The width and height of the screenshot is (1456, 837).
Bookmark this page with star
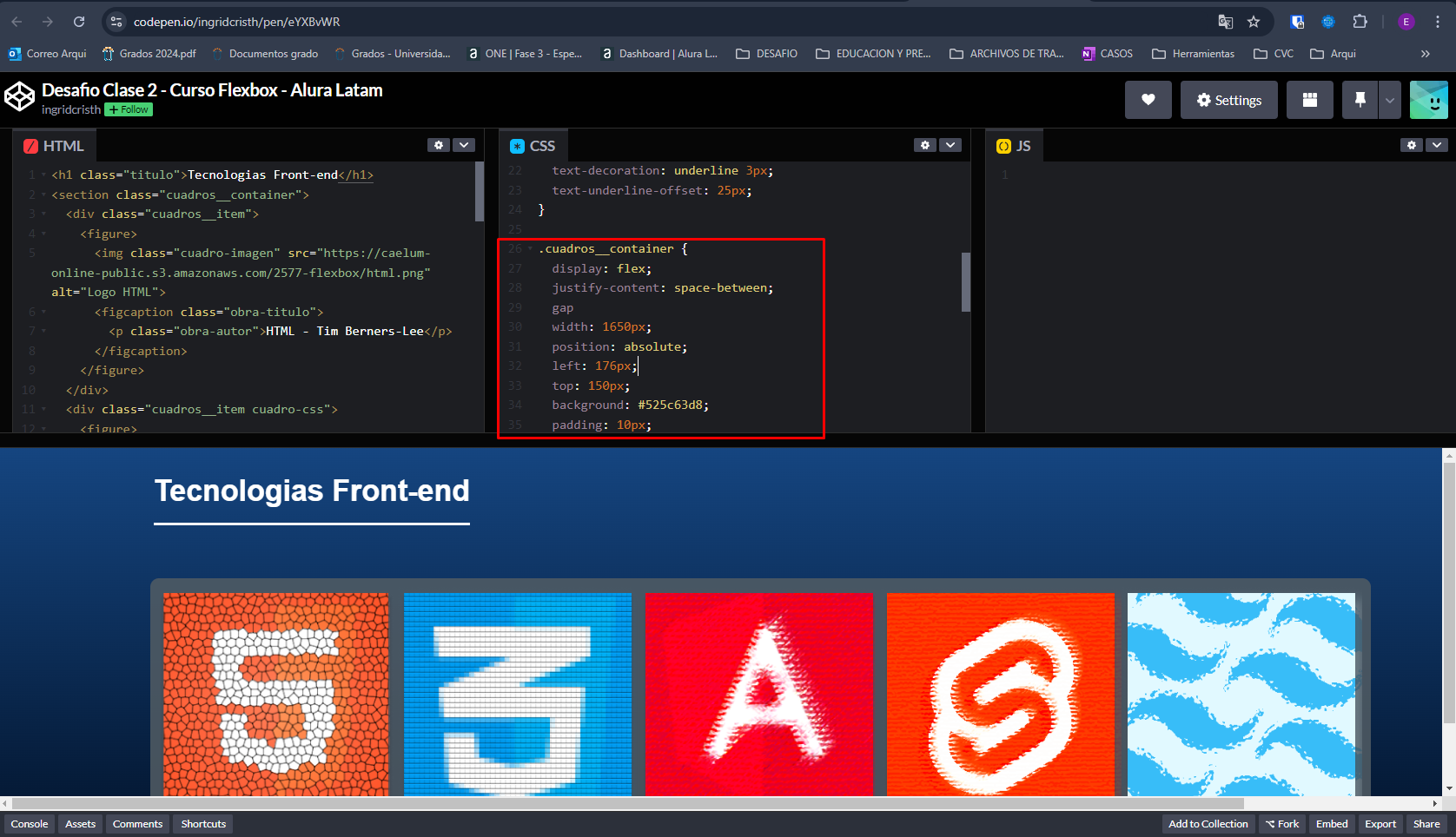[x=1254, y=22]
